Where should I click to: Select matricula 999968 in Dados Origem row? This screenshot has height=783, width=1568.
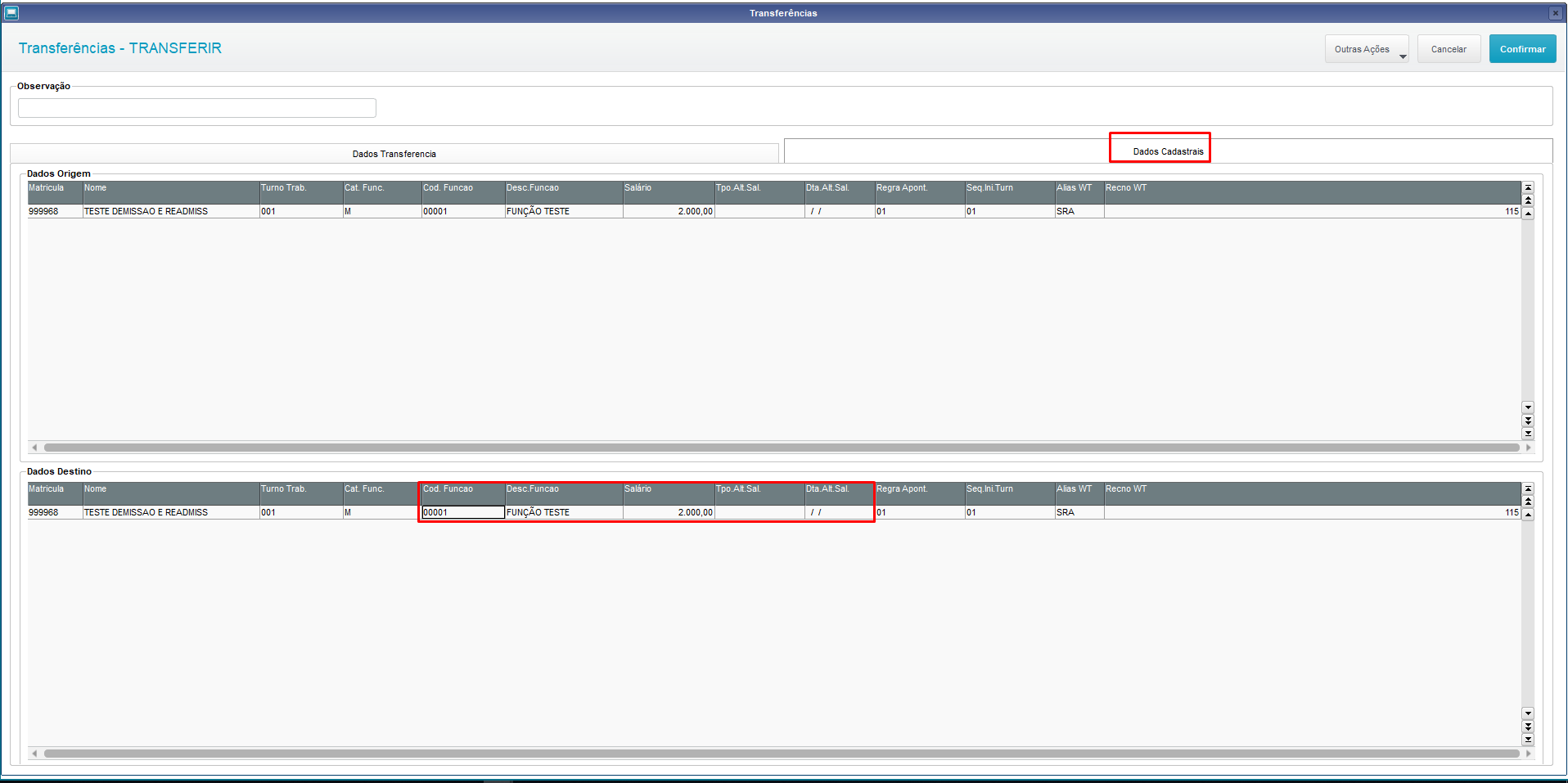tap(55, 211)
